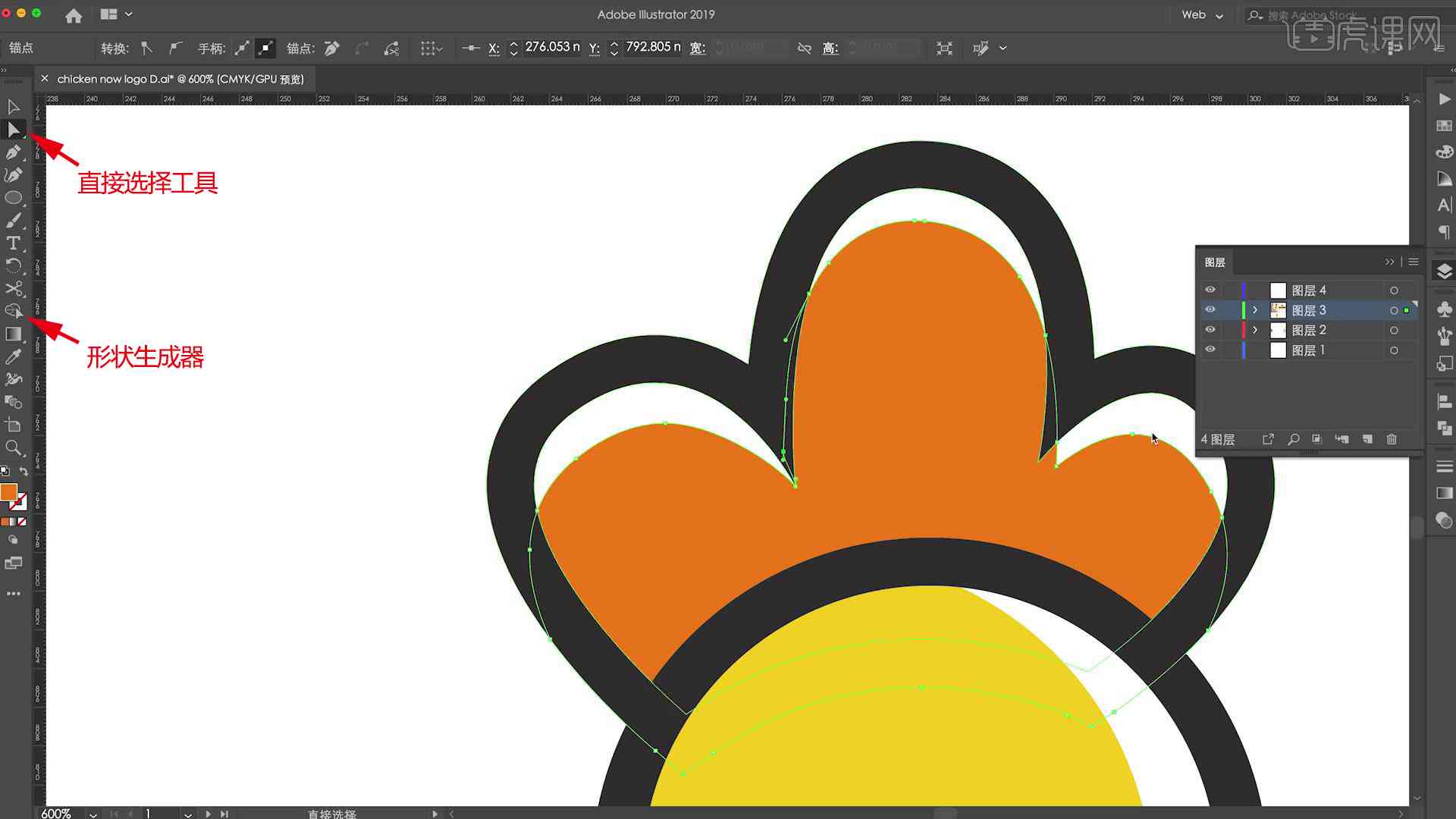Open the Paragraph panel icon
This screenshot has width=1456, height=819.
click(x=1444, y=232)
